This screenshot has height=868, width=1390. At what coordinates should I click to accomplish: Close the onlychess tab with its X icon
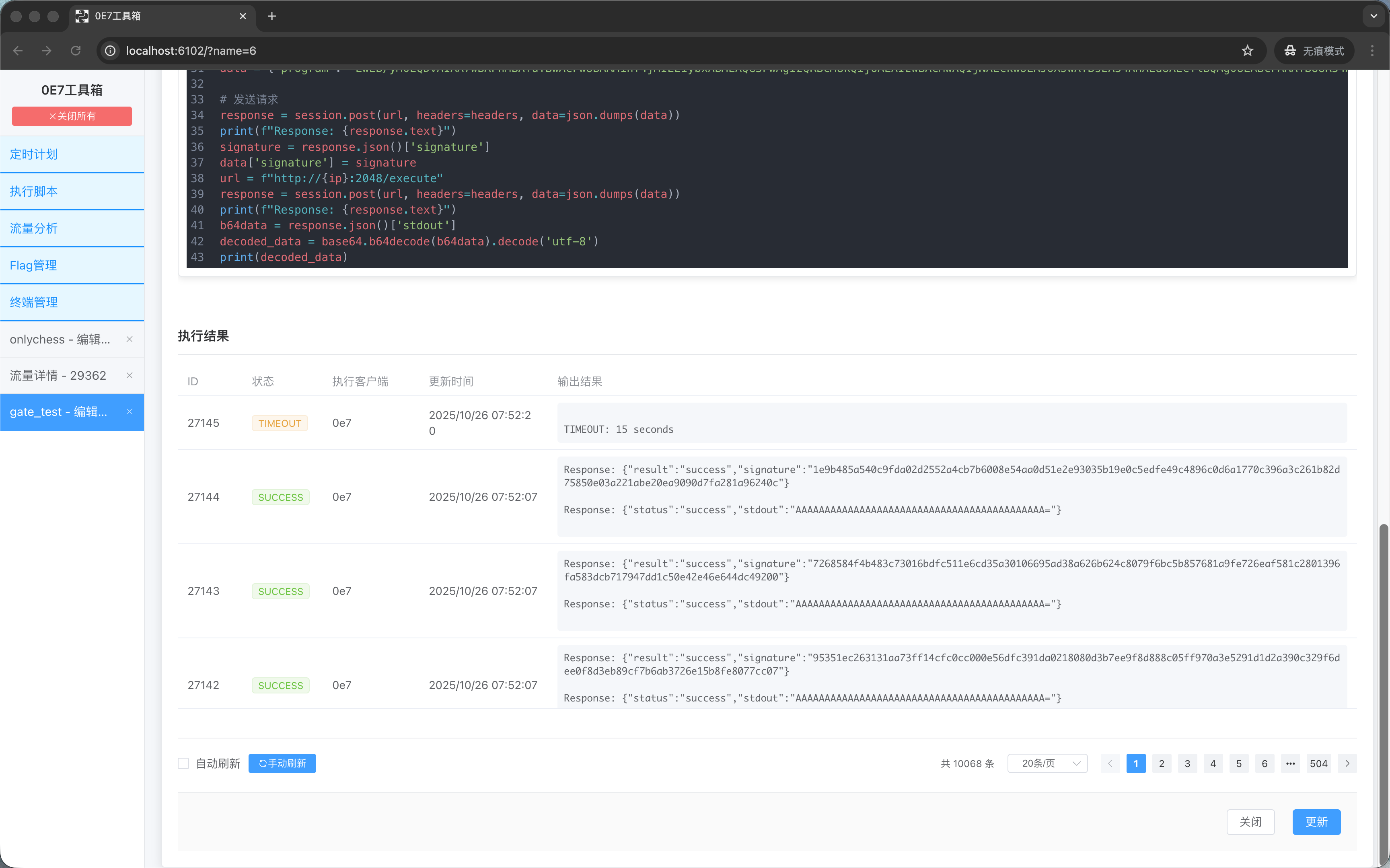[129, 339]
